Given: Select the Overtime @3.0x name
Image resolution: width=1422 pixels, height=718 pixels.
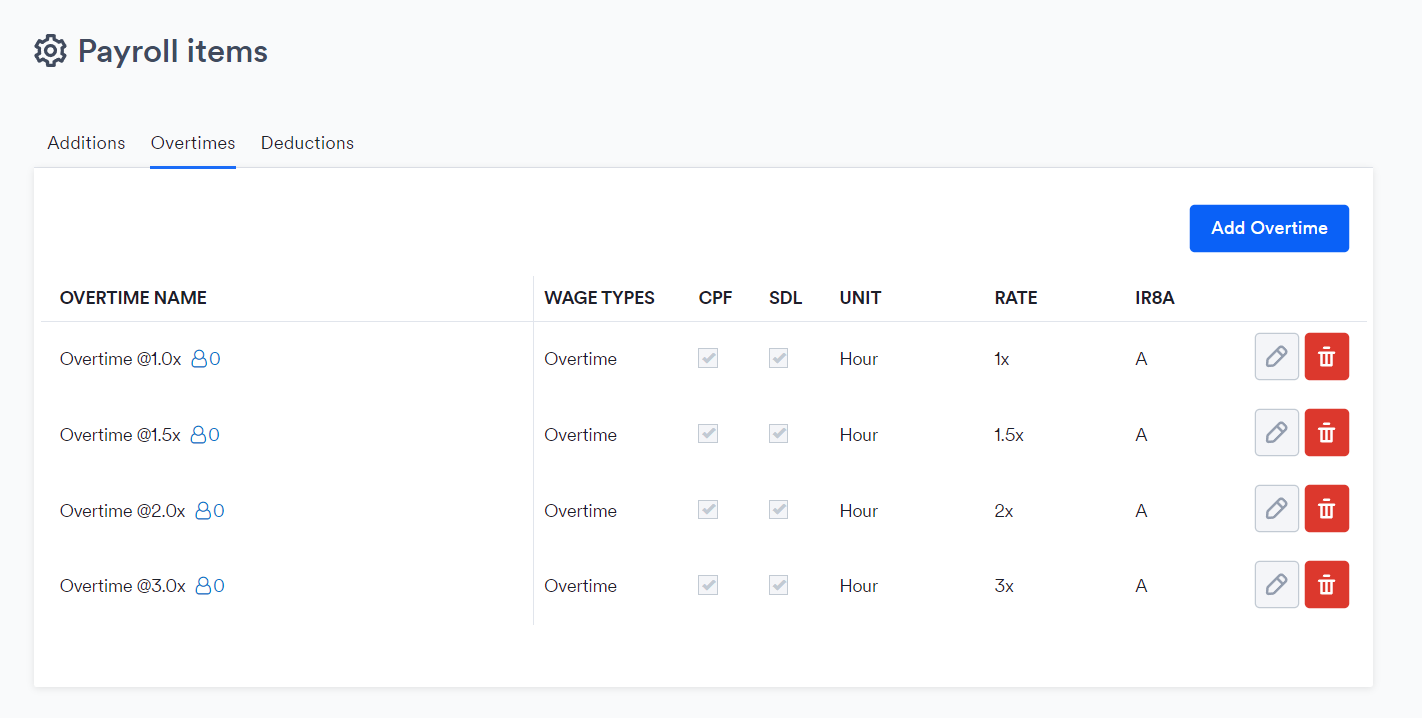Looking at the screenshot, I should pyautogui.click(x=123, y=586).
